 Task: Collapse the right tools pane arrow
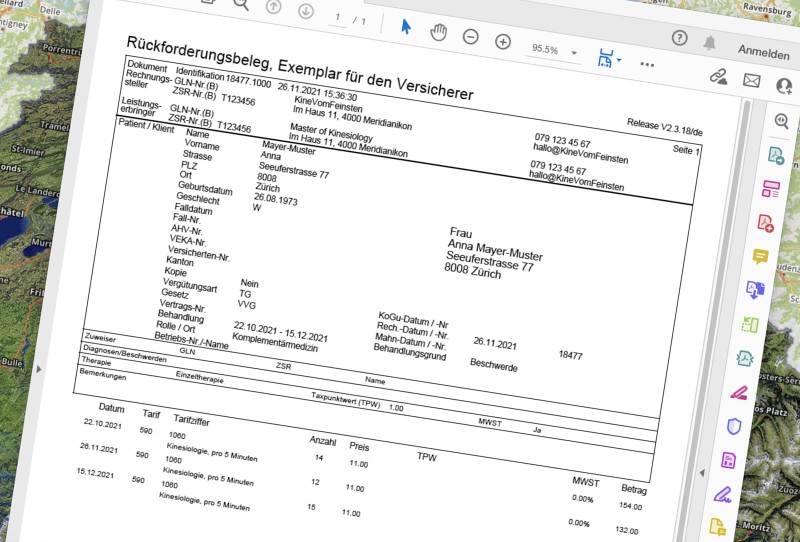703,473
